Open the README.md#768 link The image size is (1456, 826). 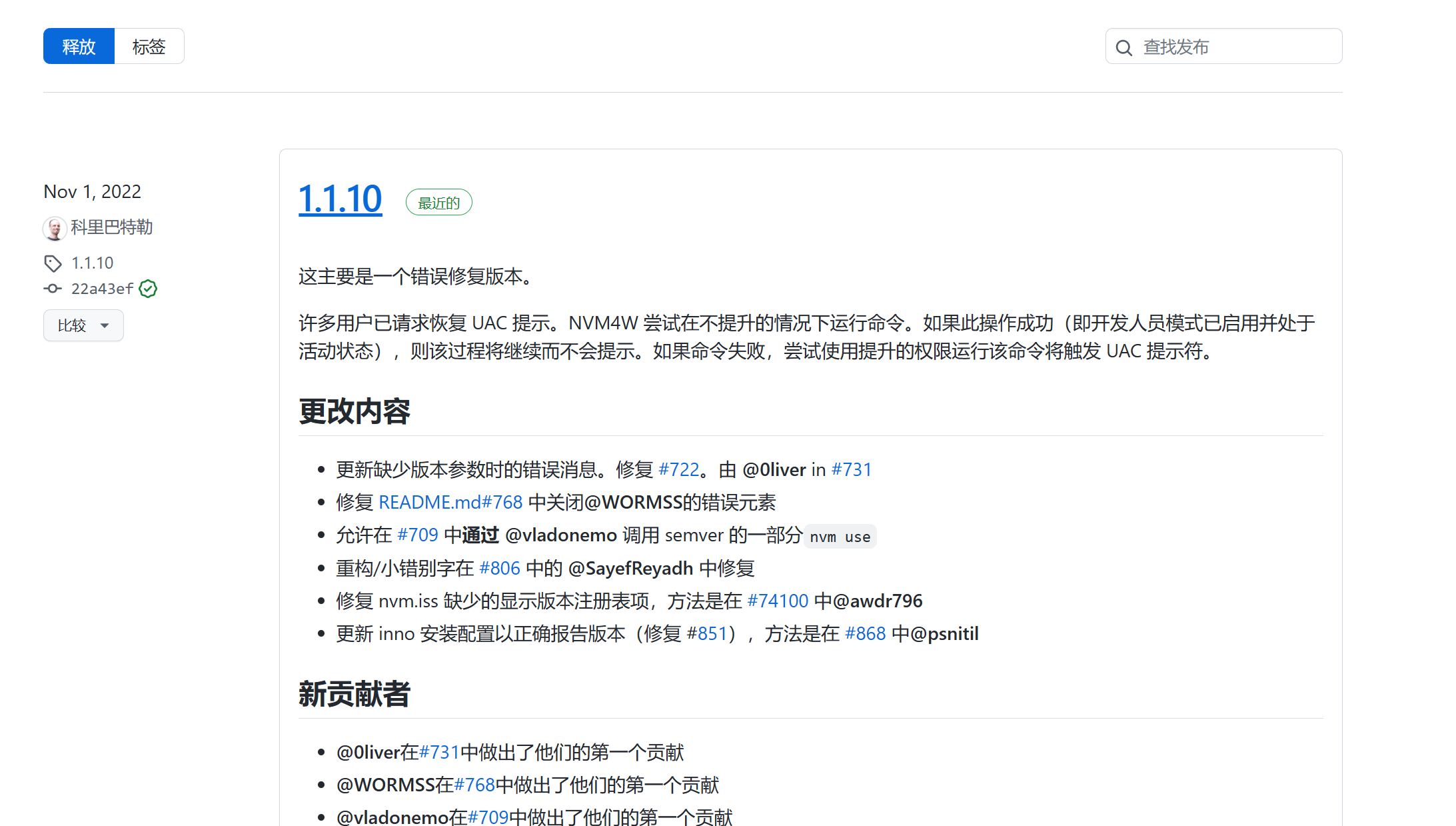tap(450, 503)
